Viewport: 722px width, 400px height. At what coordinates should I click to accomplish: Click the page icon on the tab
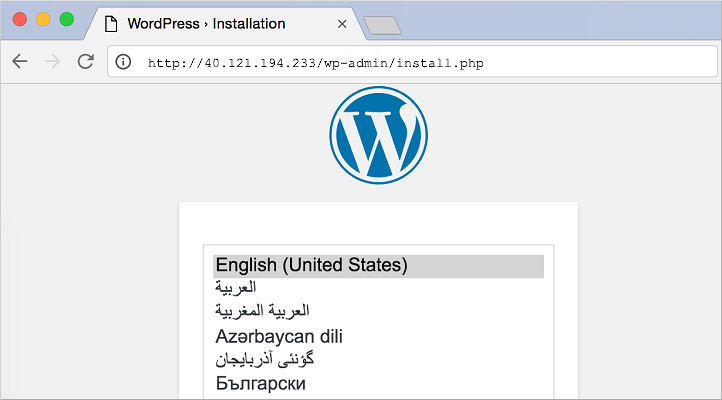tap(111, 24)
